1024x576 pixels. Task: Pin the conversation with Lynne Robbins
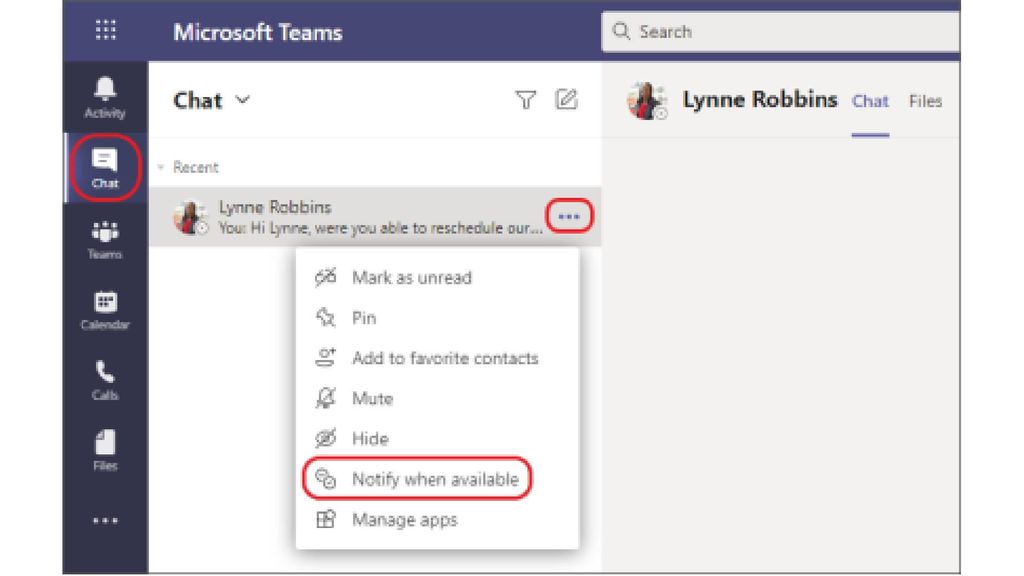pos(364,318)
